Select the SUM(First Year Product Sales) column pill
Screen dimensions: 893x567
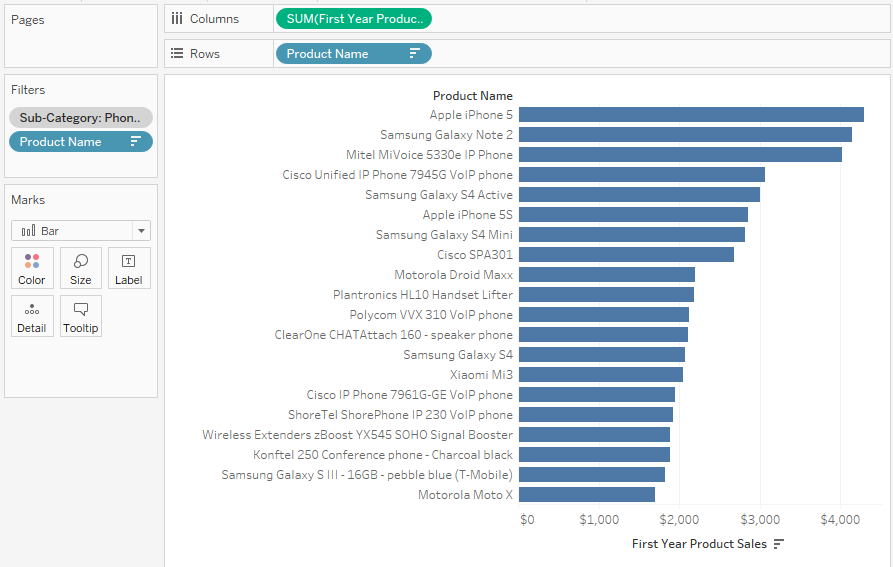(353, 19)
